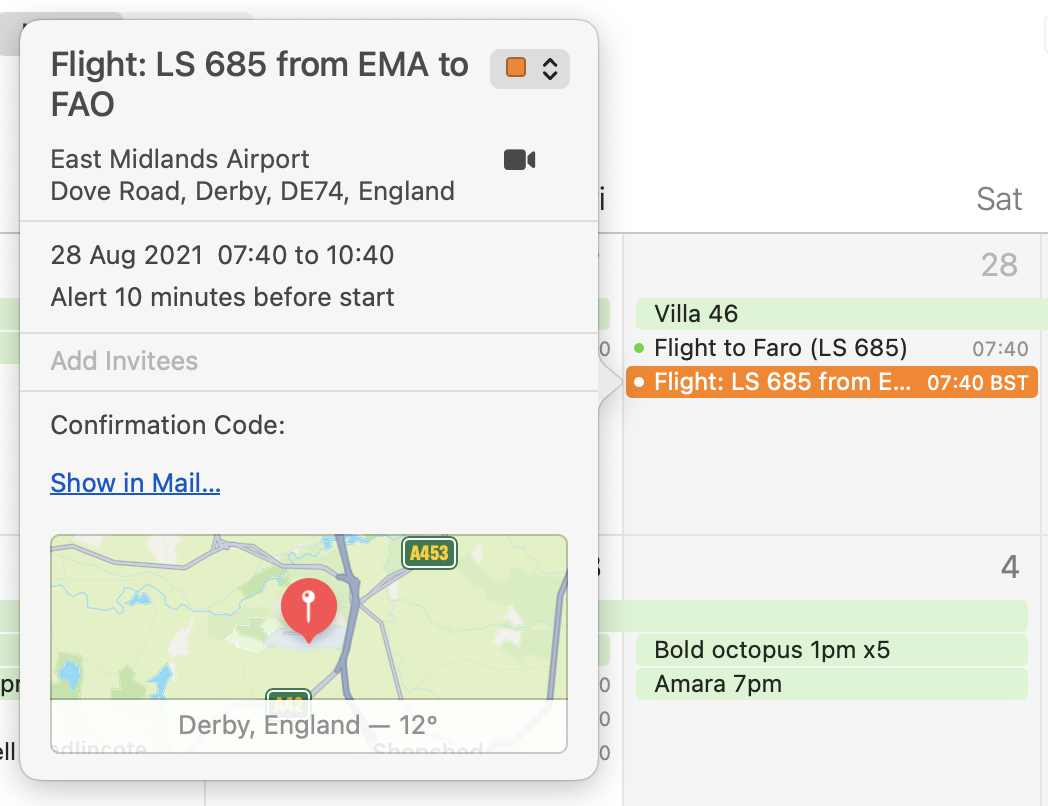Screen dimensions: 1048x806
Task: Open the map thumbnail of Derby
Action: (x=309, y=644)
